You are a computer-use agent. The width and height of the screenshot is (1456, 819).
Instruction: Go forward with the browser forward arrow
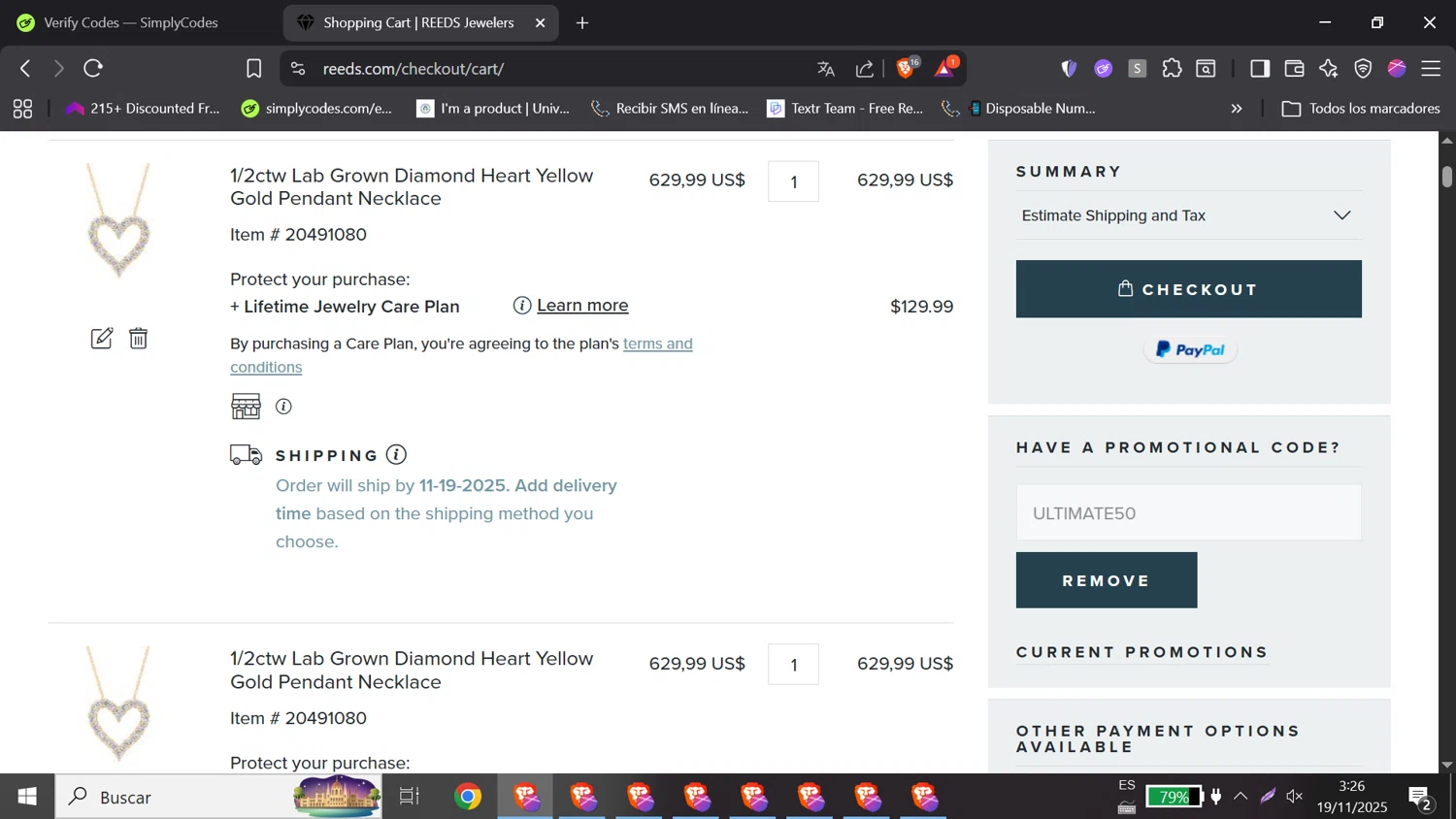pos(59,69)
